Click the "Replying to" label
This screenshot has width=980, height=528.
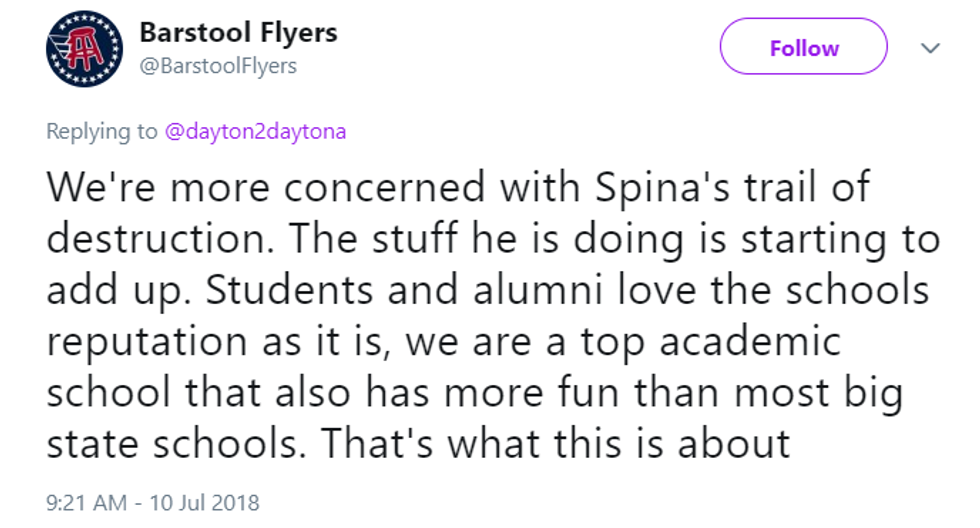[x=102, y=132]
